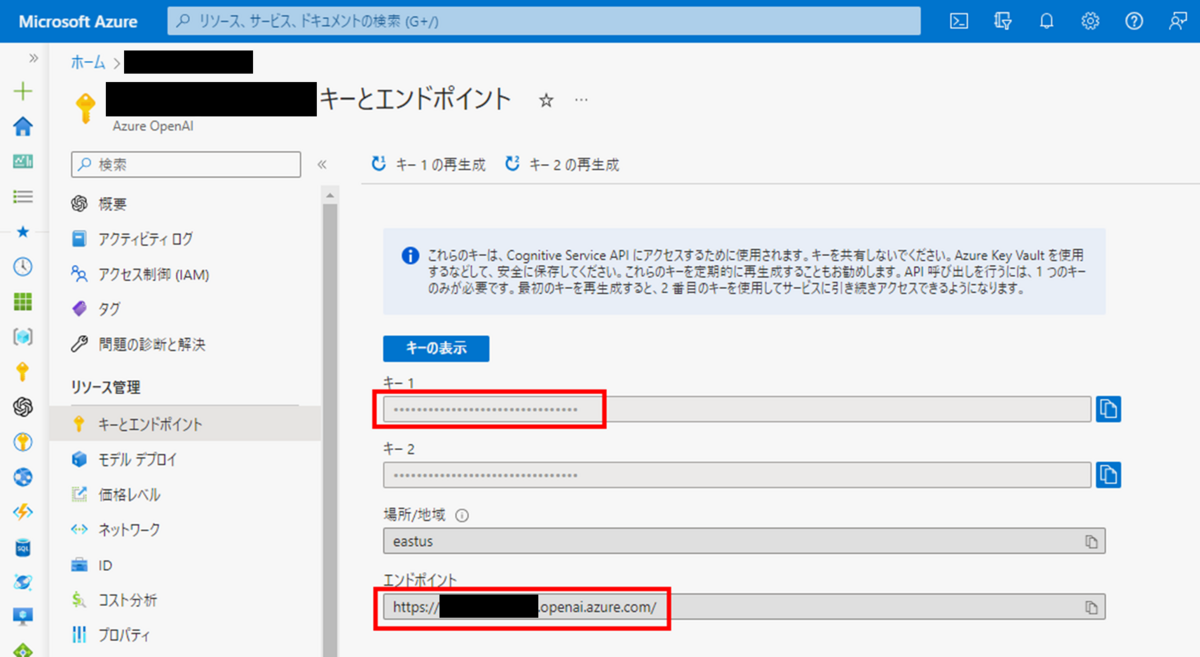
Task: Open All services list icon in sidebar
Action: point(22,196)
